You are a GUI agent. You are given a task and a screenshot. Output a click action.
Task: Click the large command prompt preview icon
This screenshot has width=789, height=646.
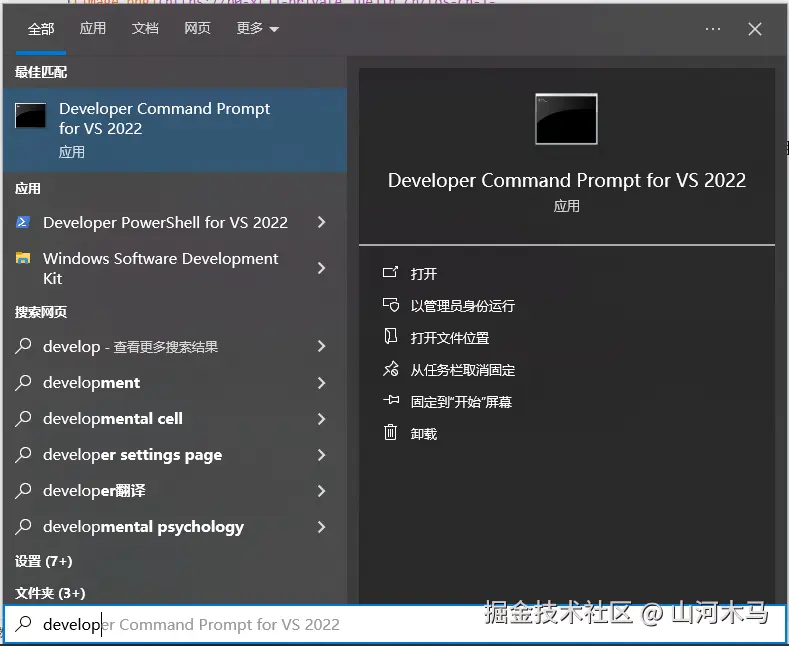pyautogui.click(x=567, y=119)
